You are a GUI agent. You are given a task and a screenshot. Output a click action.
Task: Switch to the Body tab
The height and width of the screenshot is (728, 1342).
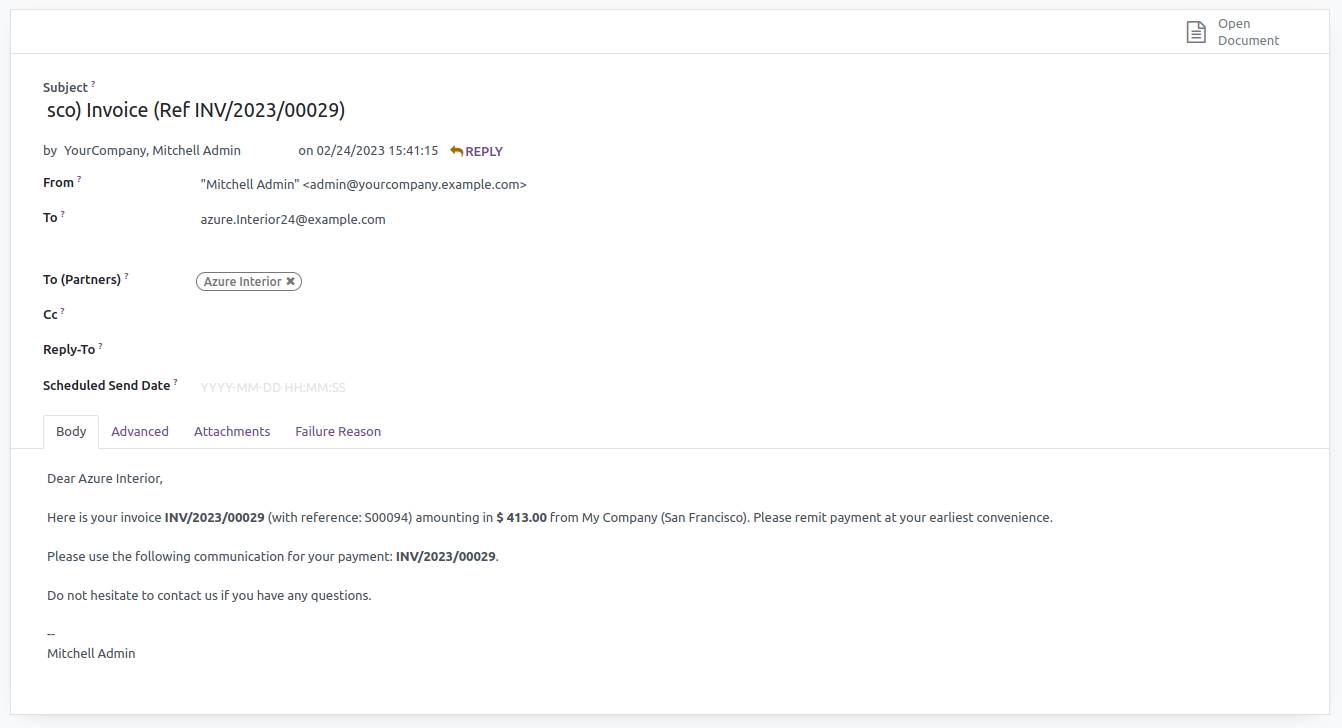pos(71,432)
